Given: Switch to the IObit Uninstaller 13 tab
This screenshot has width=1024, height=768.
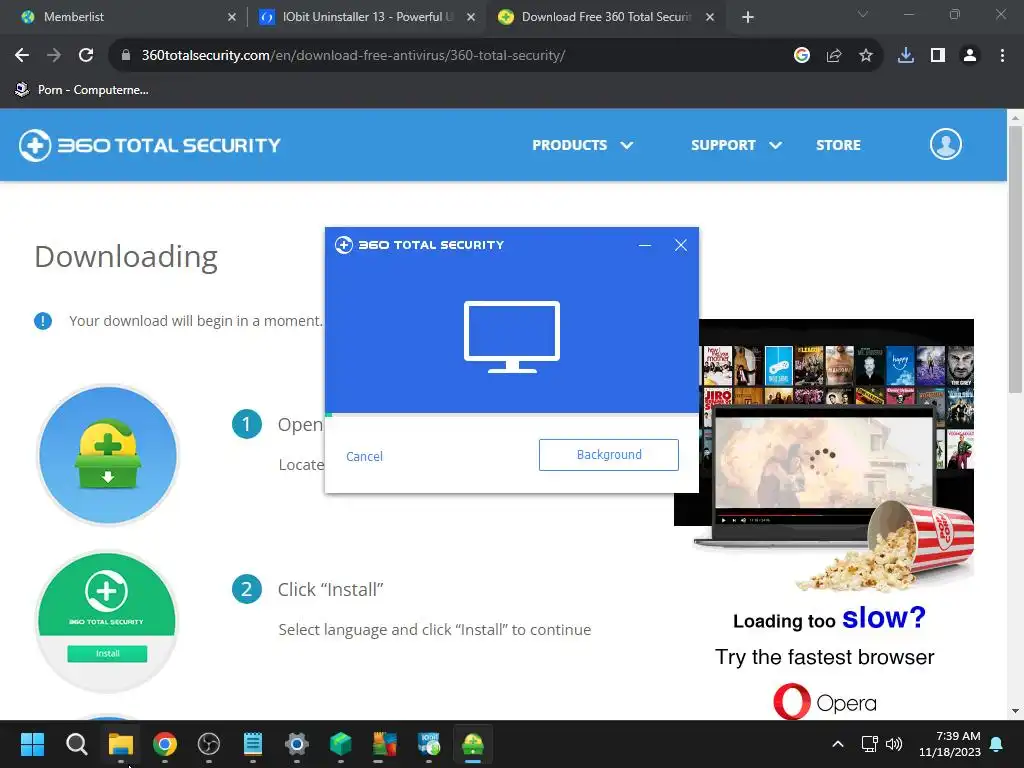Looking at the screenshot, I should (x=368, y=17).
